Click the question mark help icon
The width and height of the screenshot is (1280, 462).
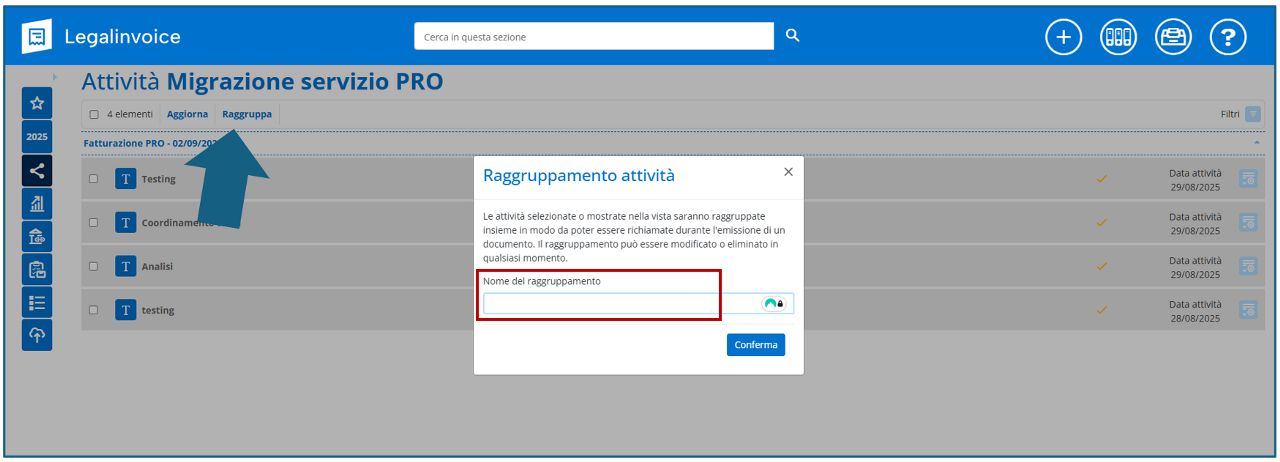[x=1228, y=37]
